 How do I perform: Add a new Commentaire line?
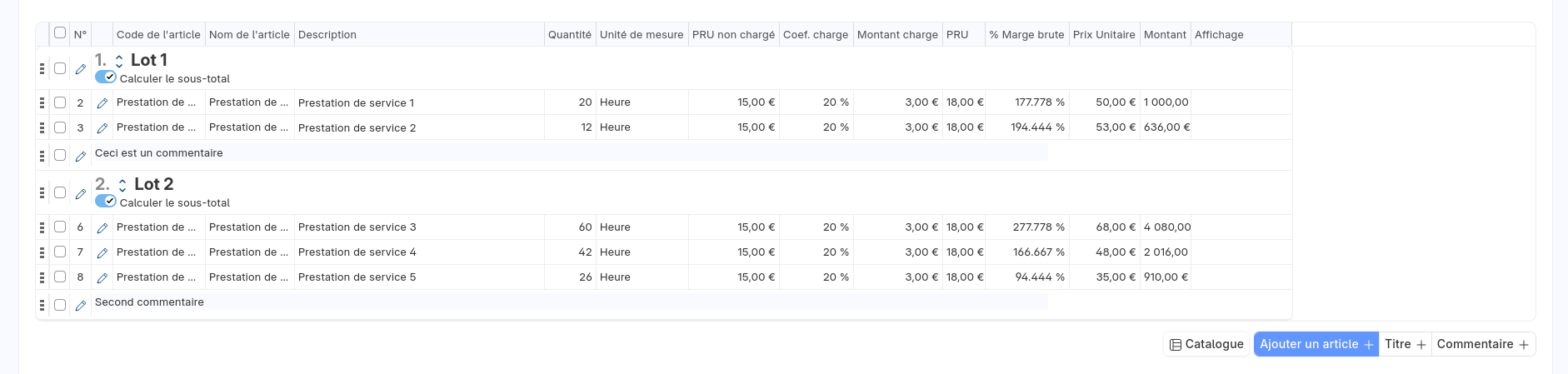coord(1482,344)
